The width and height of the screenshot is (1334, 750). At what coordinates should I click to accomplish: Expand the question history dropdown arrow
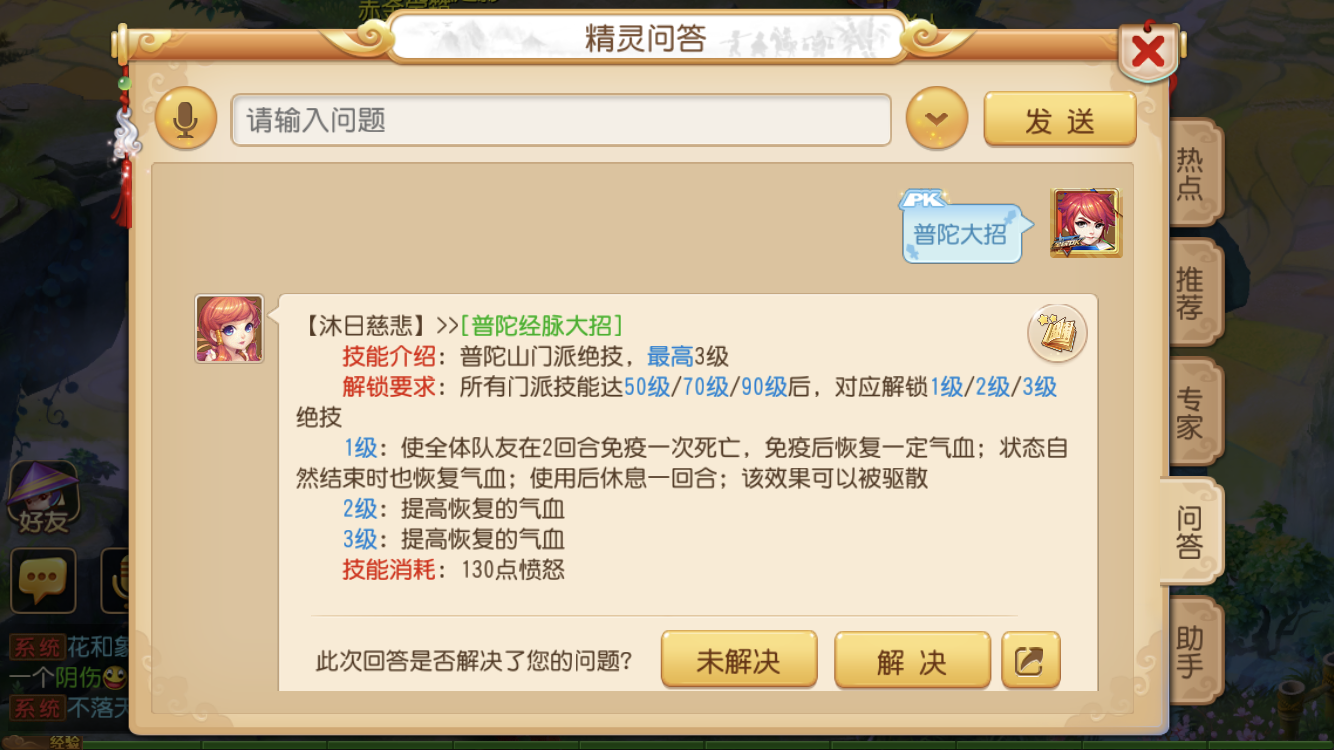pyautogui.click(x=937, y=119)
